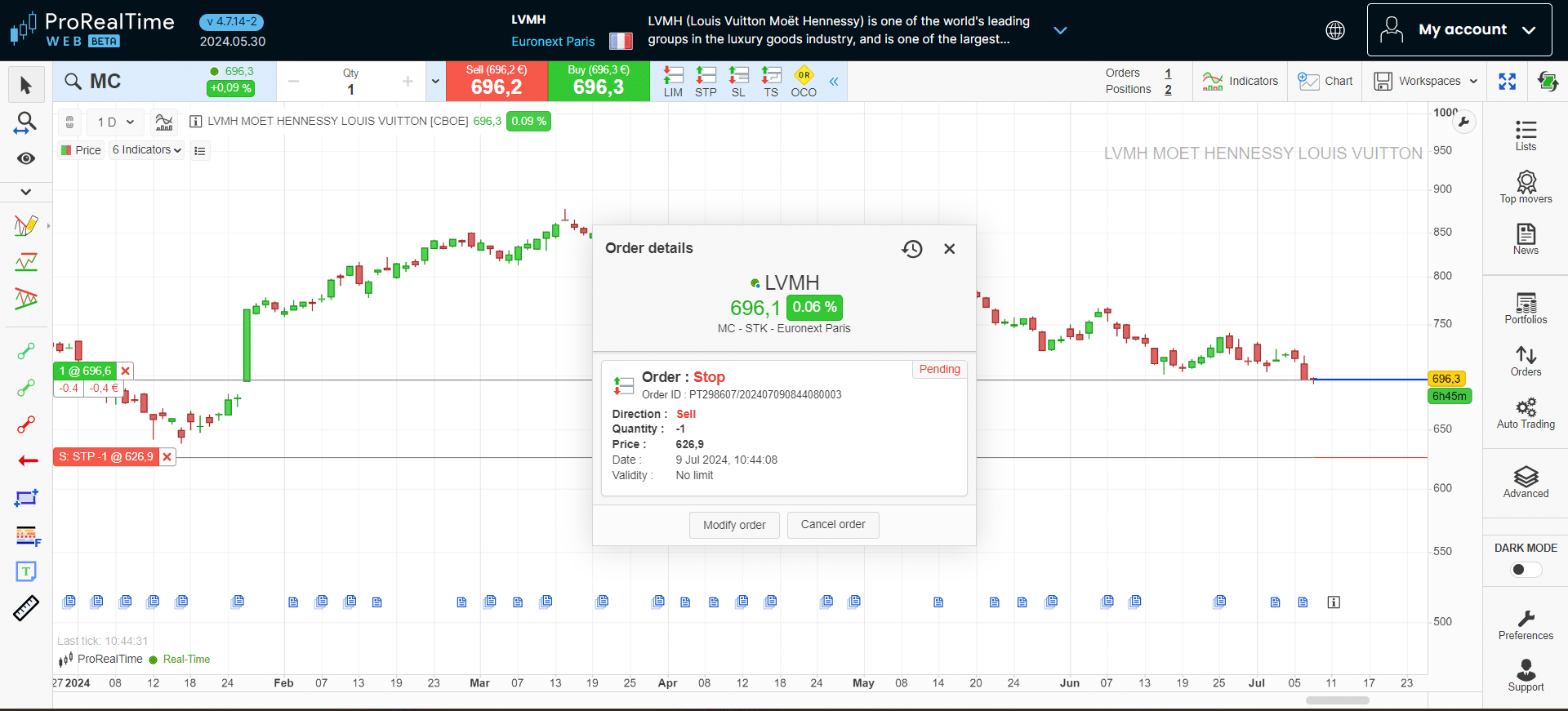This screenshot has height=711, width=1568.
Task: Click the OCO order icon
Action: click(x=804, y=82)
